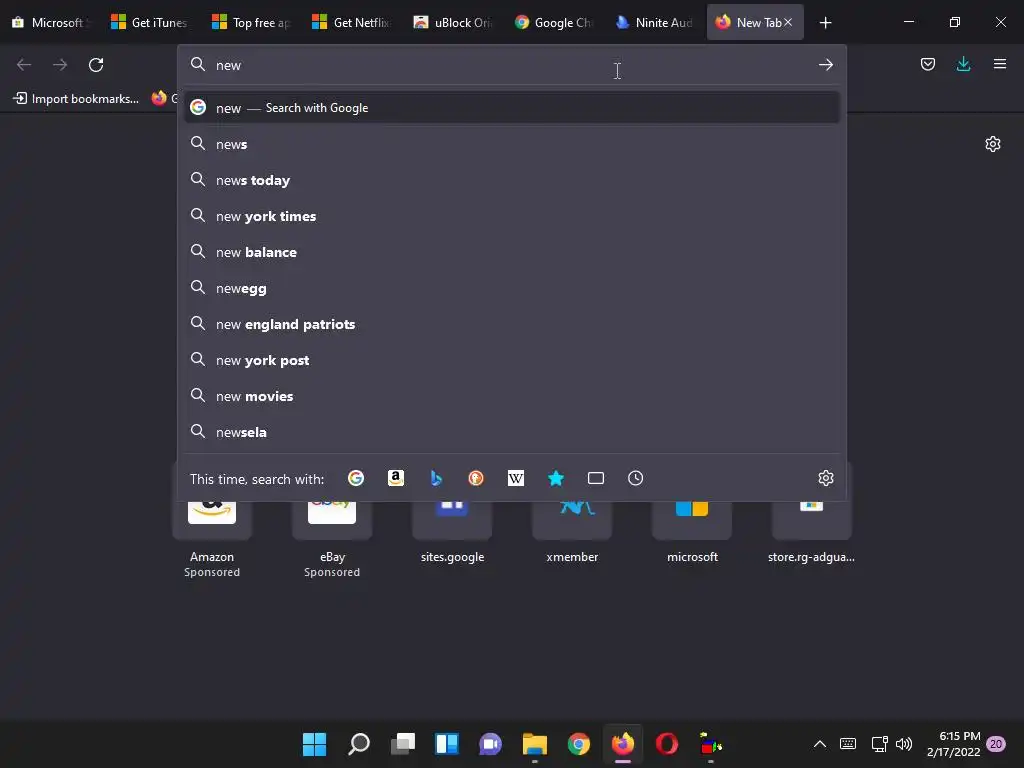1024x768 pixels.
Task: Switch to the Top free apps tab
Action: pyautogui.click(x=251, y=22)
